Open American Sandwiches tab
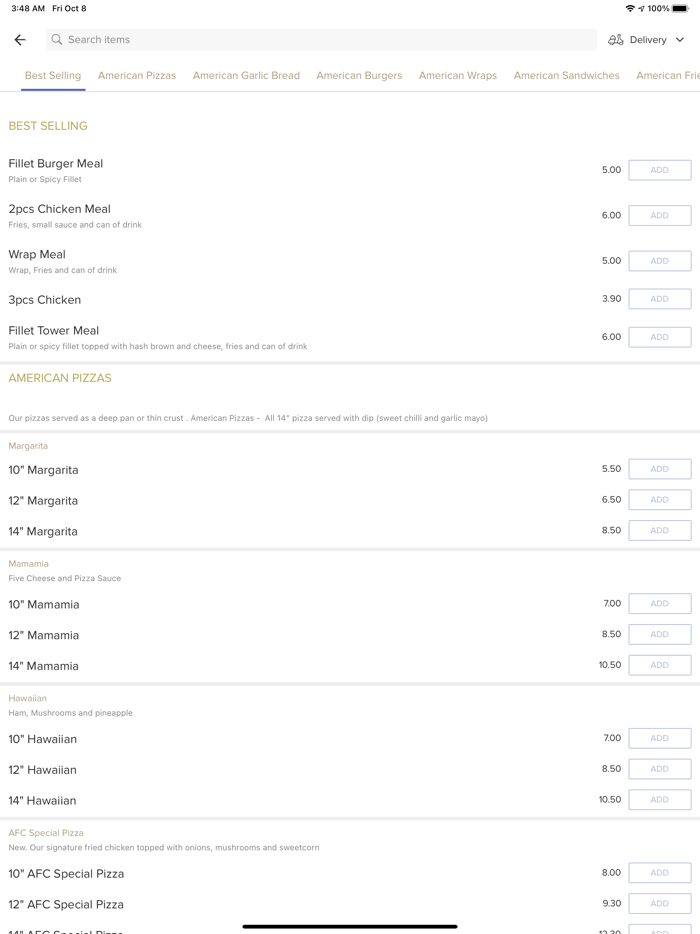 (x=566, y=75)
